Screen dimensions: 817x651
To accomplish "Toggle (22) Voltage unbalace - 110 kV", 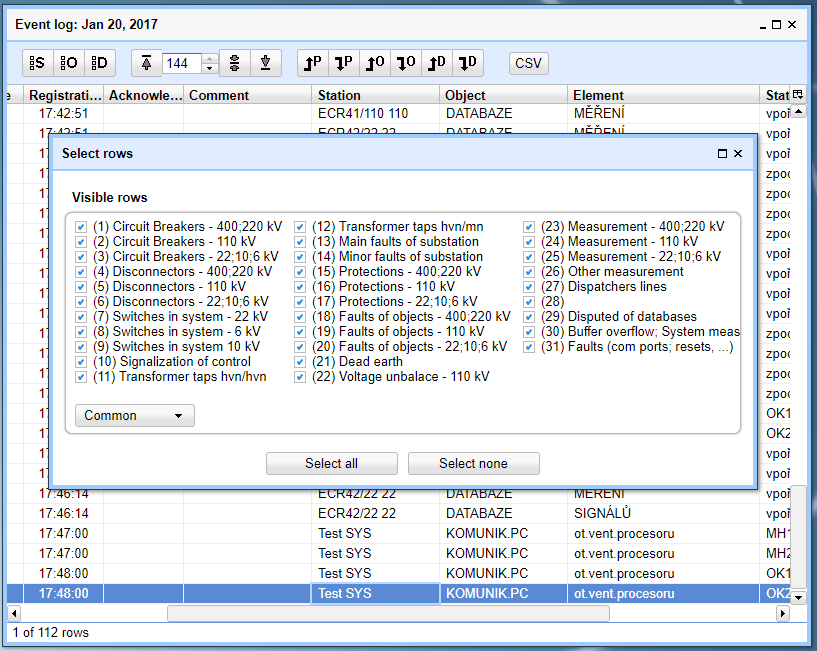I will point(300,377).
